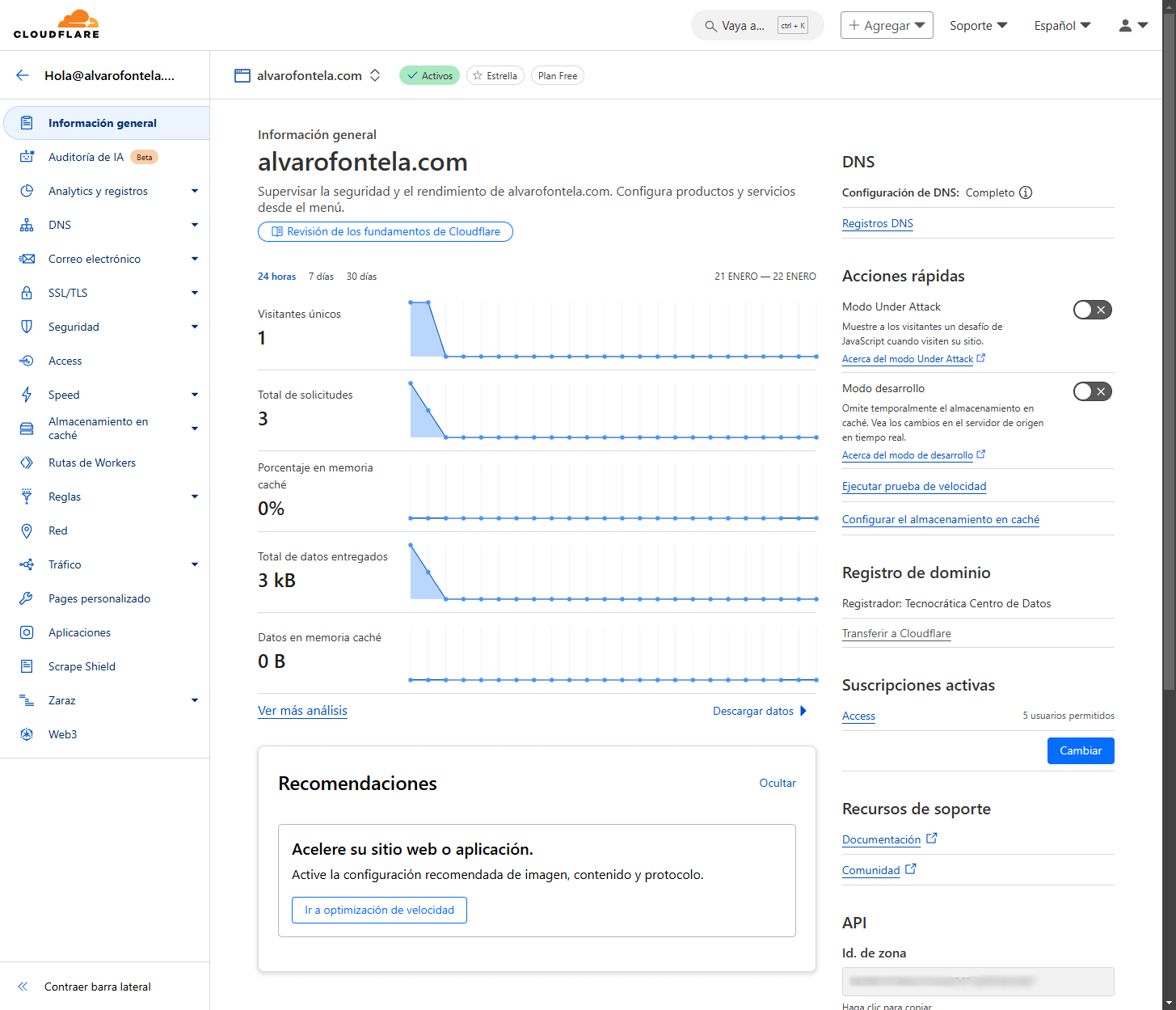This screenshot has height=1010, width=1176.
Task: Click the Vaya a... search field
Action: click(757, 25)
